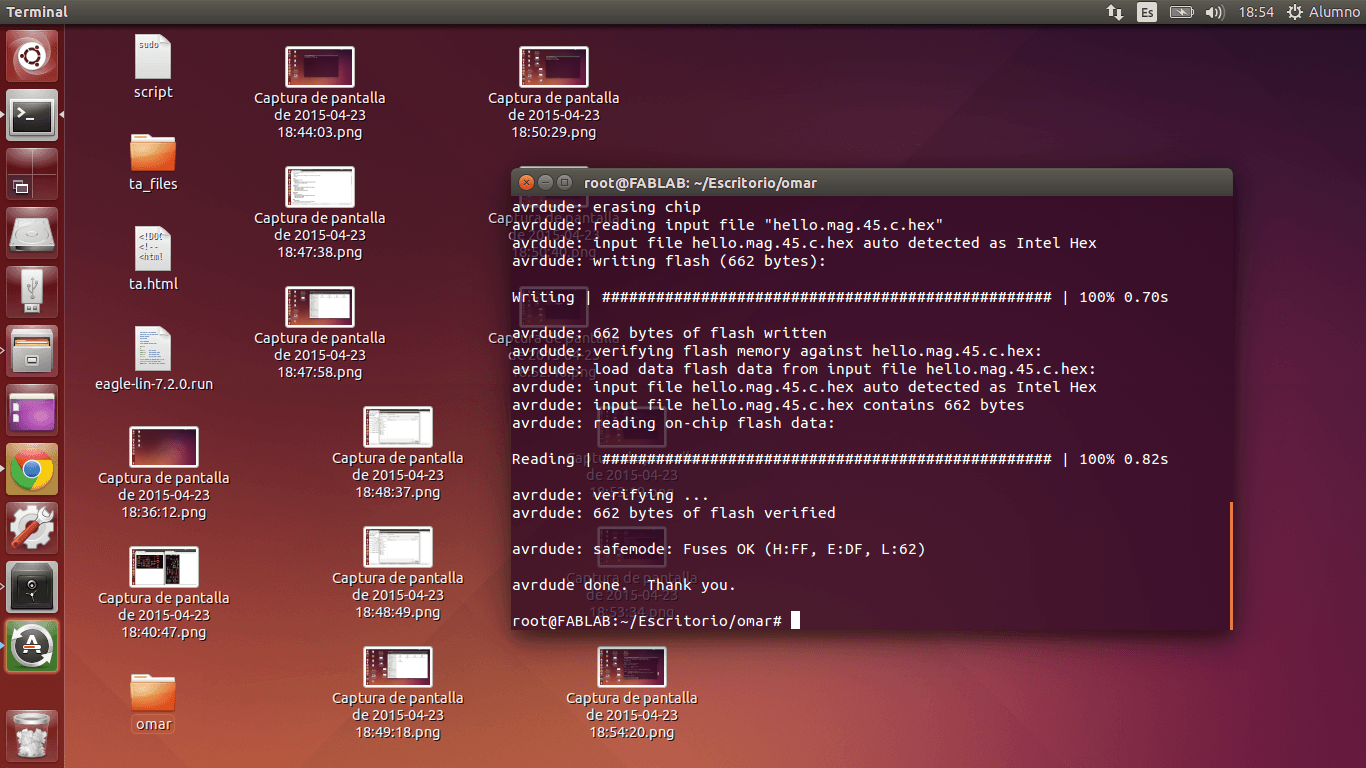The width and height of the screenshot is (1366, 768).
Task: Open the hard disk drive launcher icon
Action: tap(32, 233)
